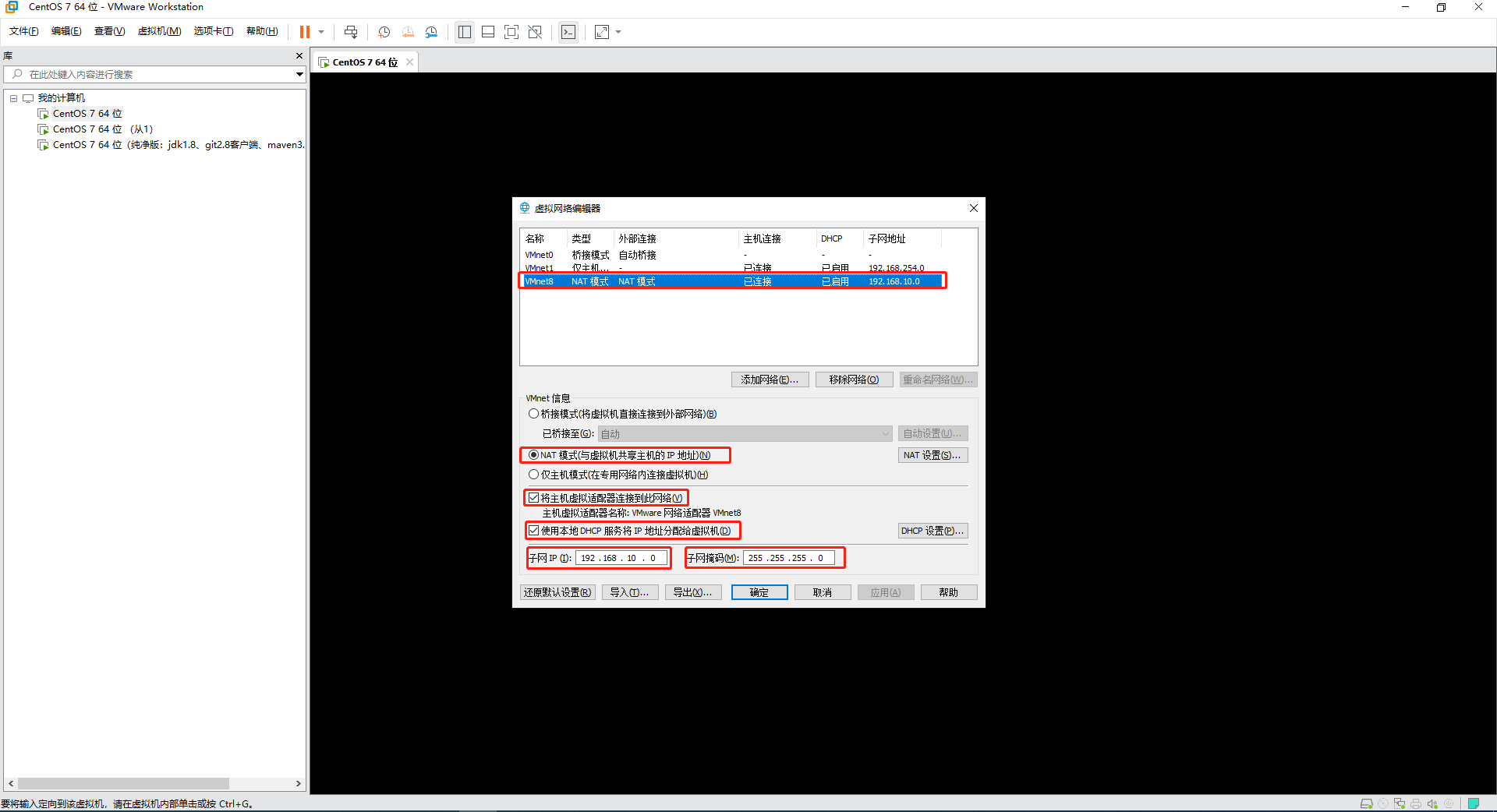Open the 虚拟机(M) menu
Viewport: 1497px width, 812px height.
click(159, 31)
